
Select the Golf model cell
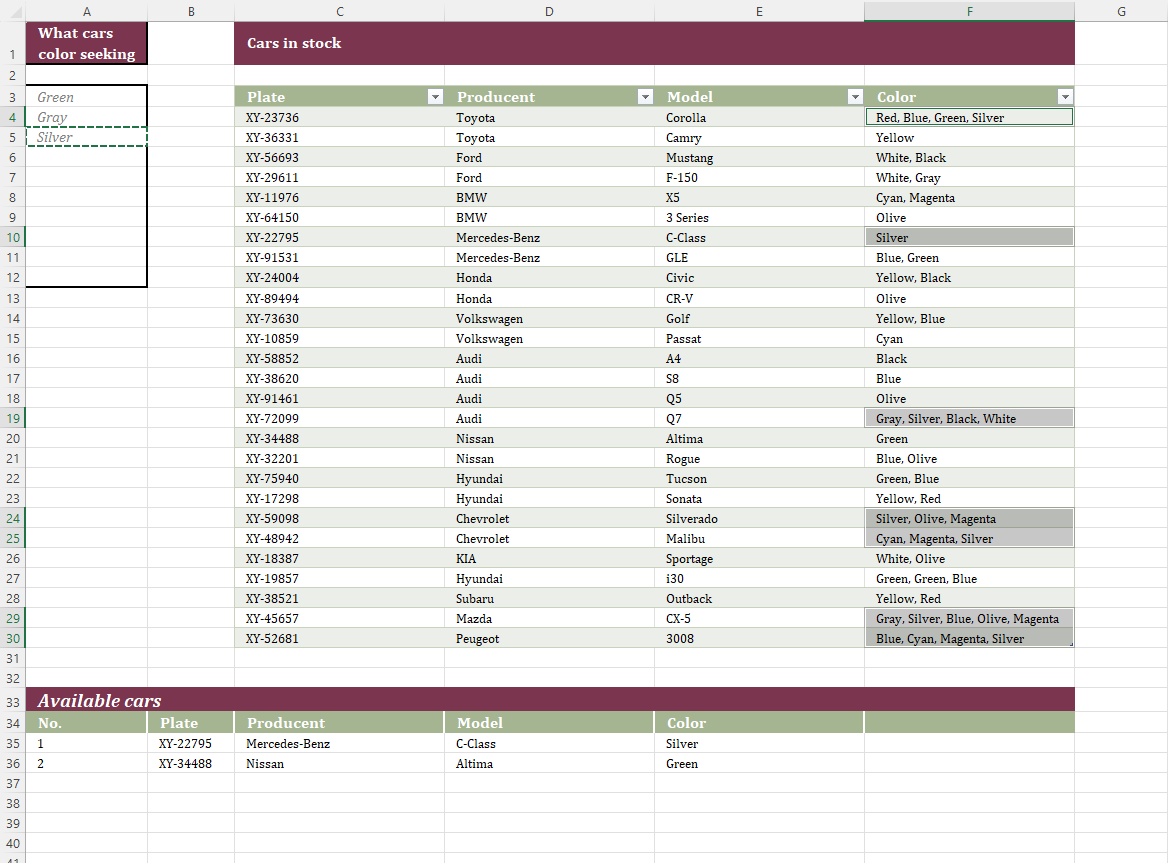pos(759,319)
